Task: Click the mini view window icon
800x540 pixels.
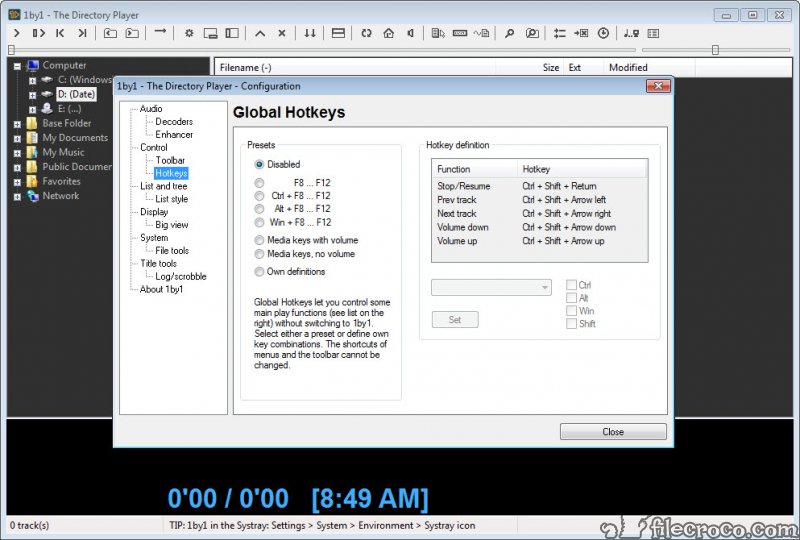Action: 210,34
